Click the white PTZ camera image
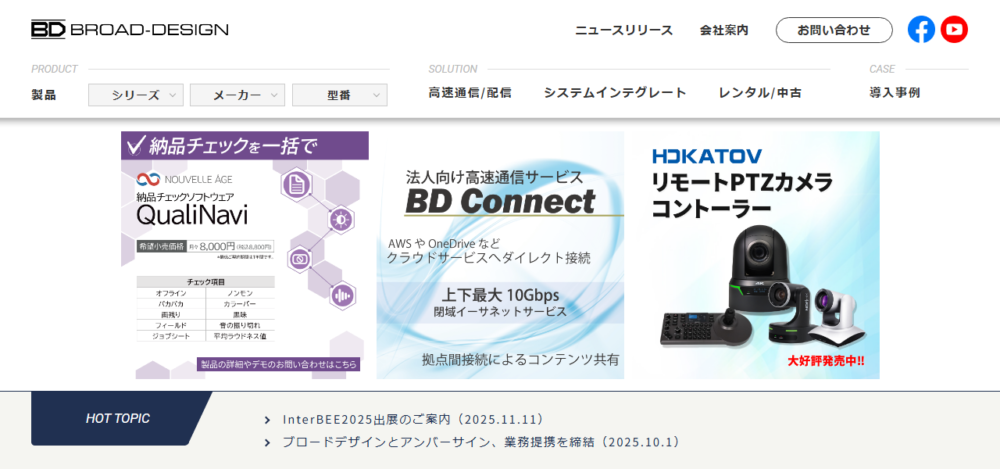Screen dimensions: 1000x469 (x=836, y=315)
